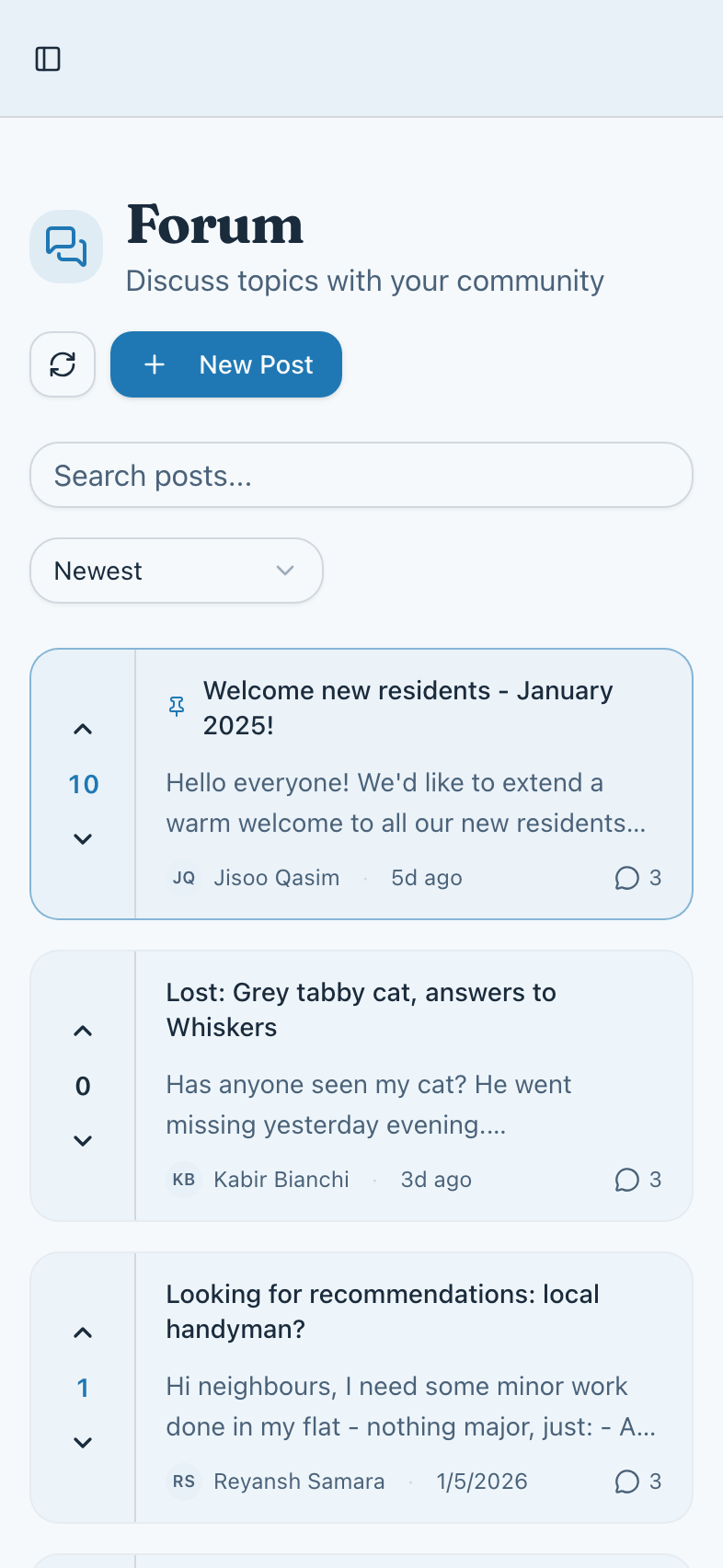The image size is (723, 1568).
Task: Click Jisoo Qasim's JQ avatar
Action: 184,878
